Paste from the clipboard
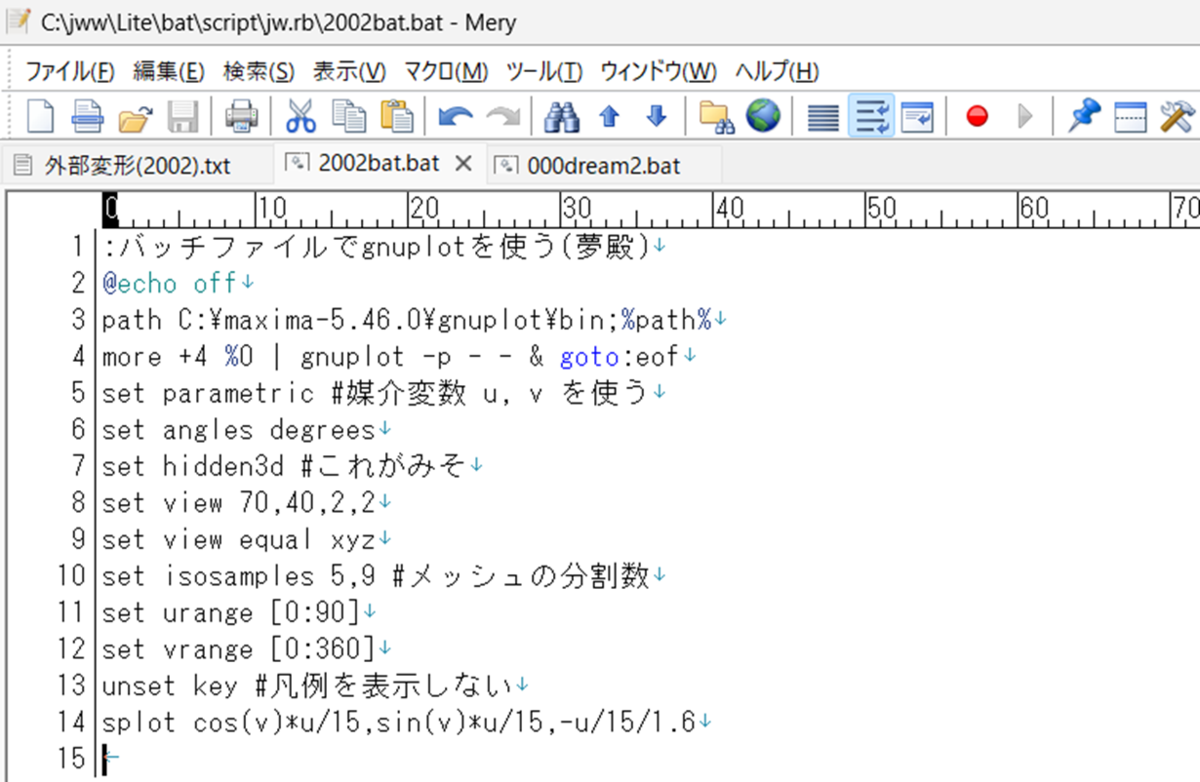Image resolution: width=1200 pixels, height=782 pixels. pyautogui.click(x=396, y=115)
